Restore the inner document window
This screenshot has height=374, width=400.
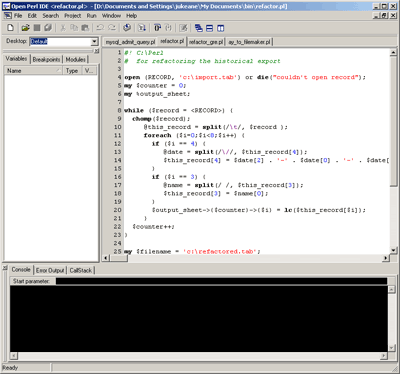385,15
